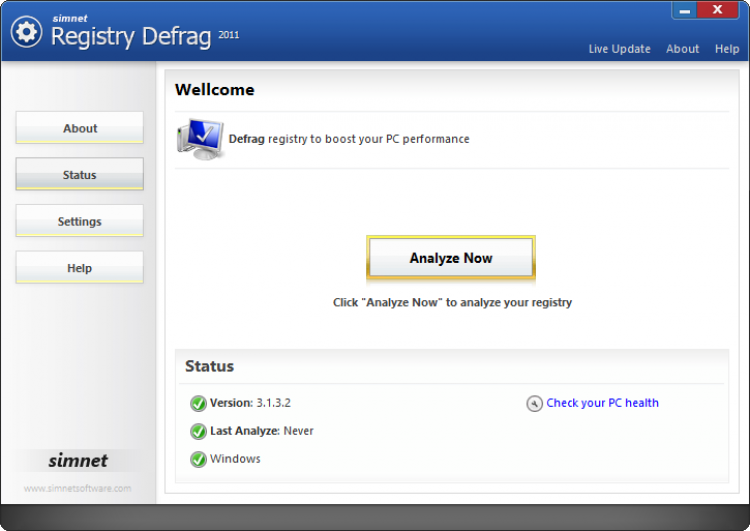This screenshot has height=531, width=750.
Task: Click the Wellcome heading
Action: tap(215, 89)
